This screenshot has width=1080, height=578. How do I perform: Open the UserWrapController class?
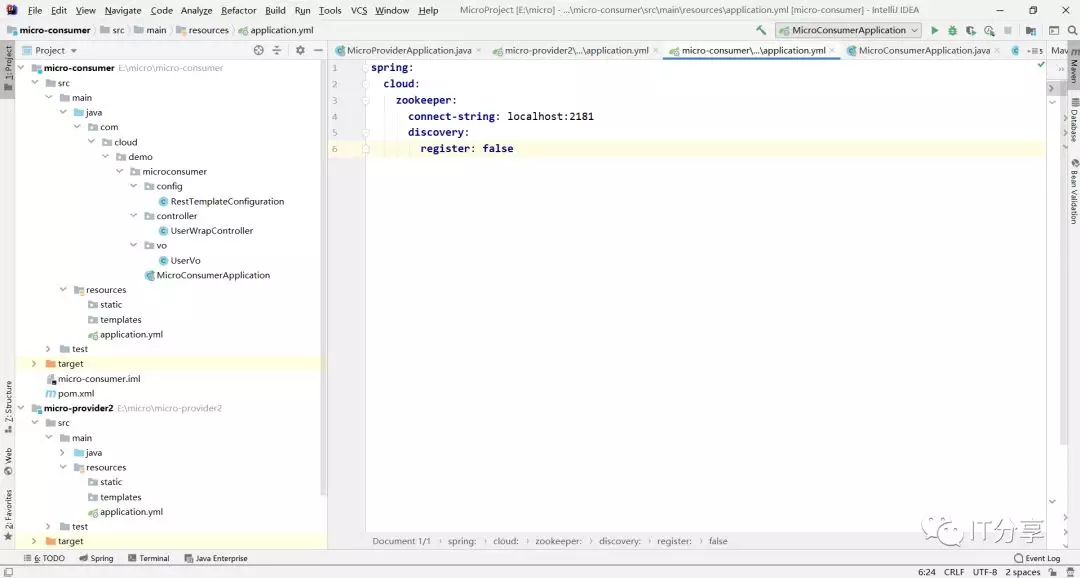pyautogui.click(x=205, y=231)
